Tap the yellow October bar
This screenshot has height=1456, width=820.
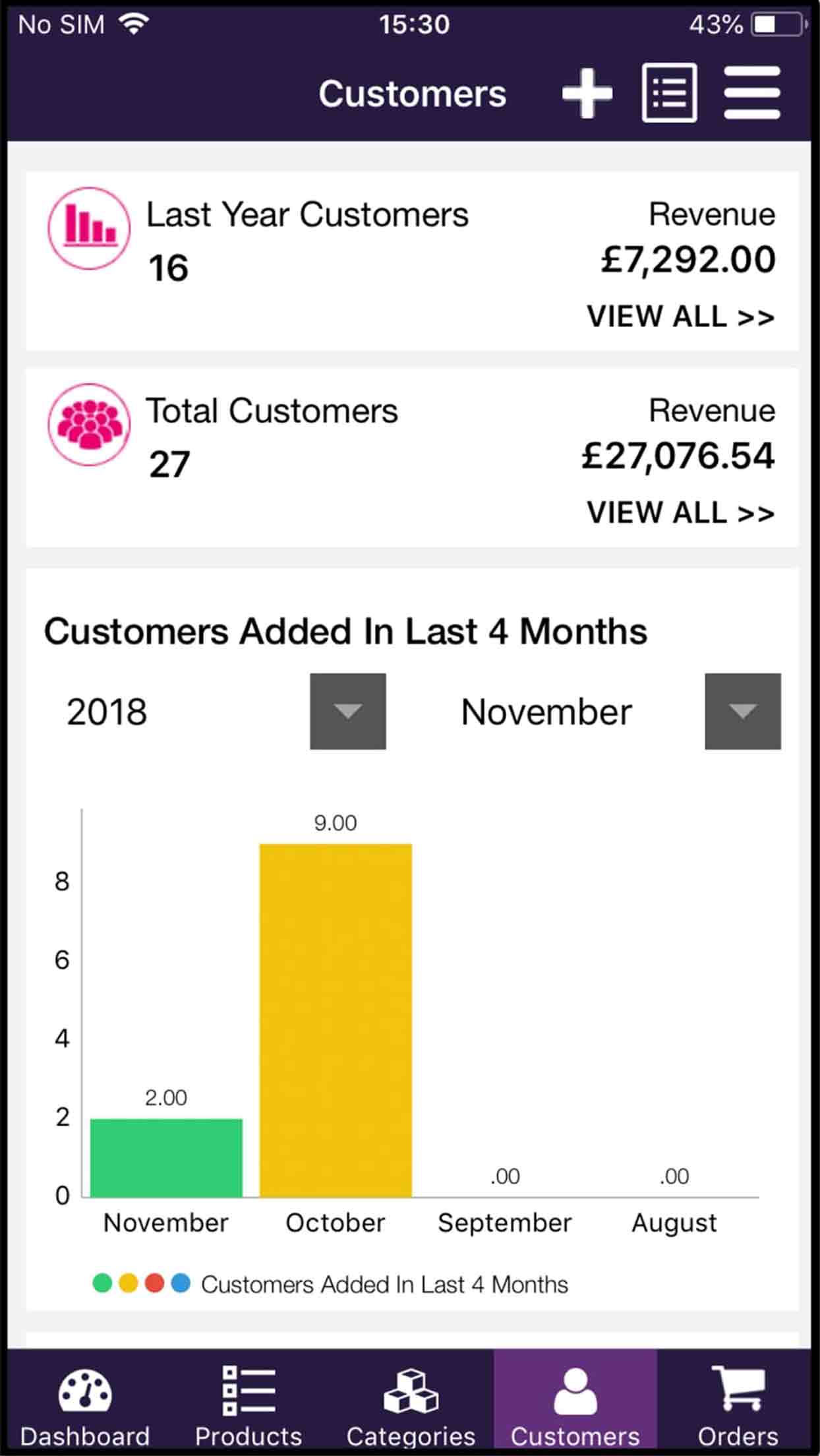click(x=336, y=1020)
